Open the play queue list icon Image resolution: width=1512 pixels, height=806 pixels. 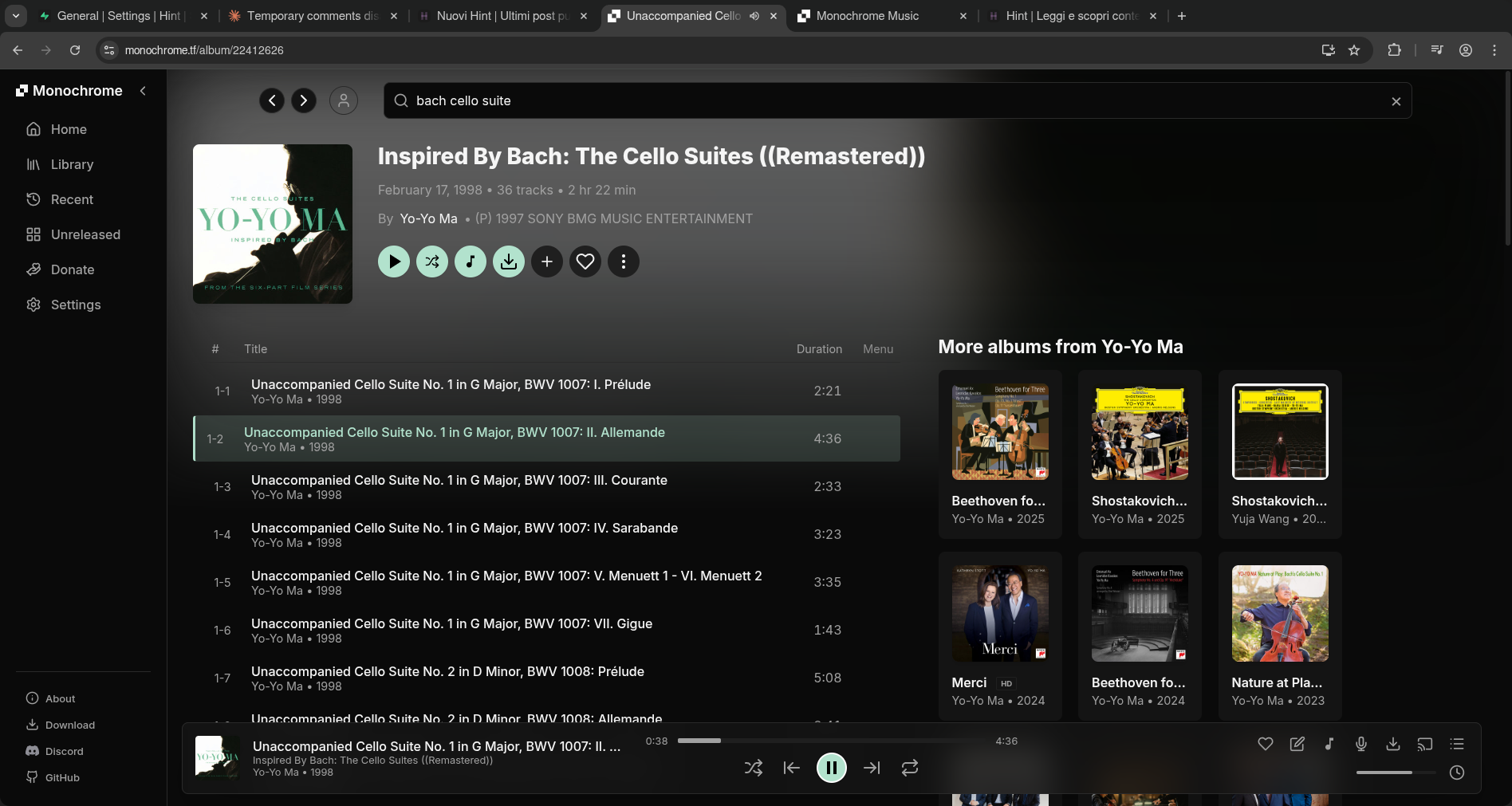1457,744
